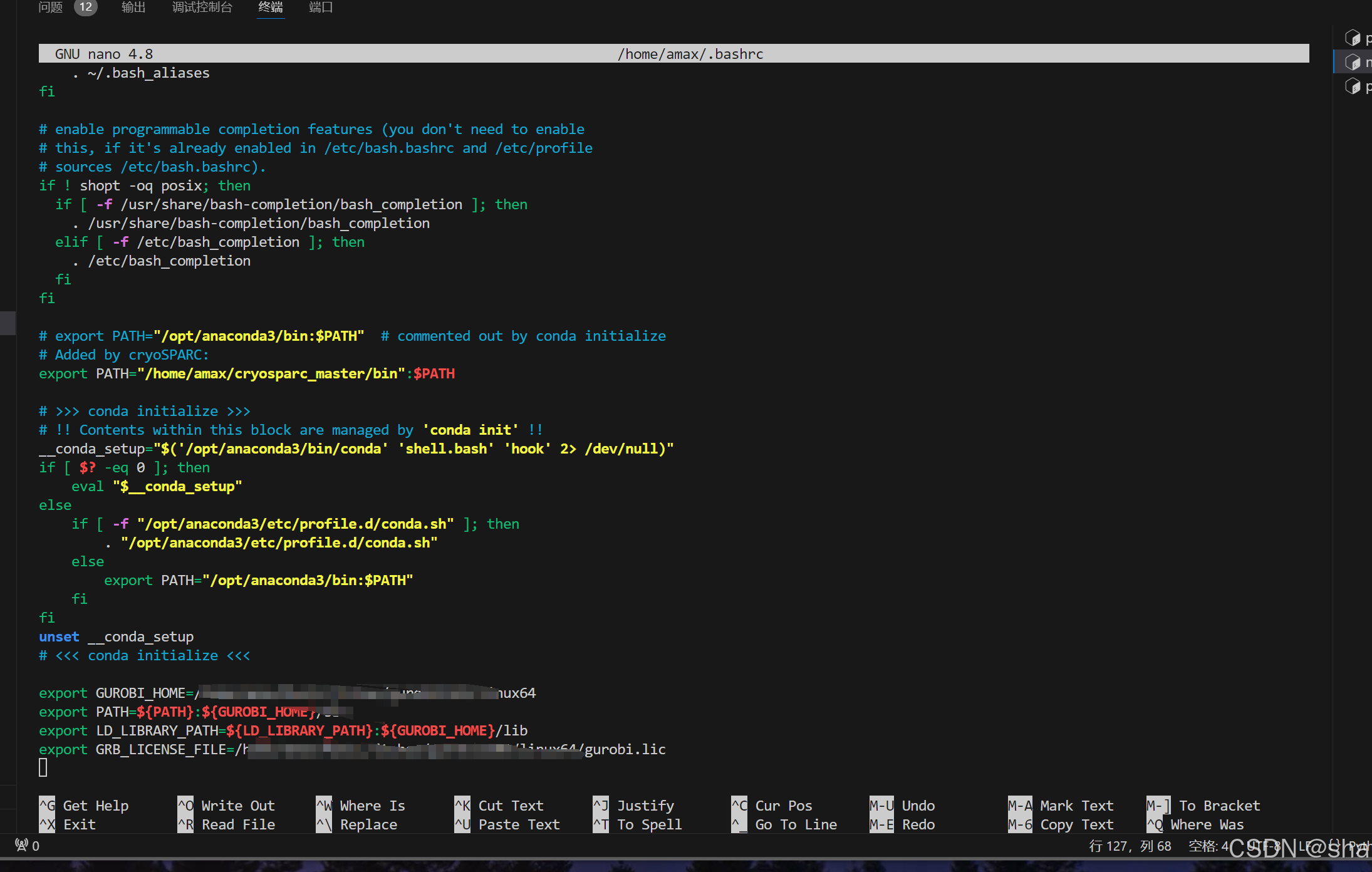Select the top bash terminal icon in list
The height and width of the screenshot is (872, 1372).
click(x=1353, y=38)
